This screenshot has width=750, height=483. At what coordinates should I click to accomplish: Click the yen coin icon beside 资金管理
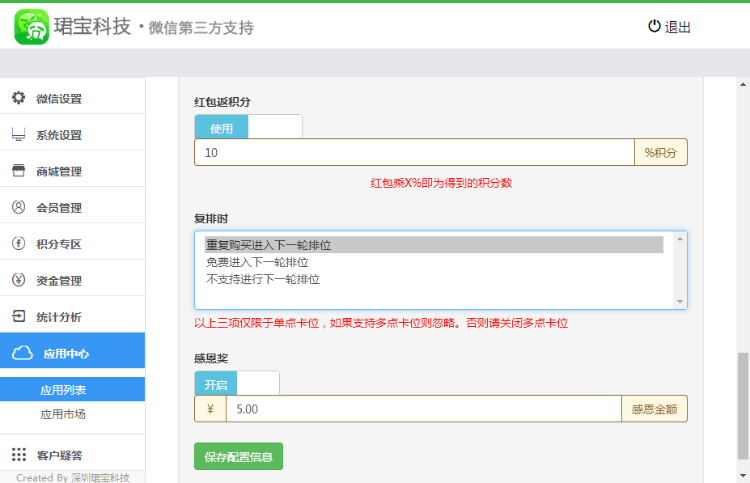tap(19, 280)
